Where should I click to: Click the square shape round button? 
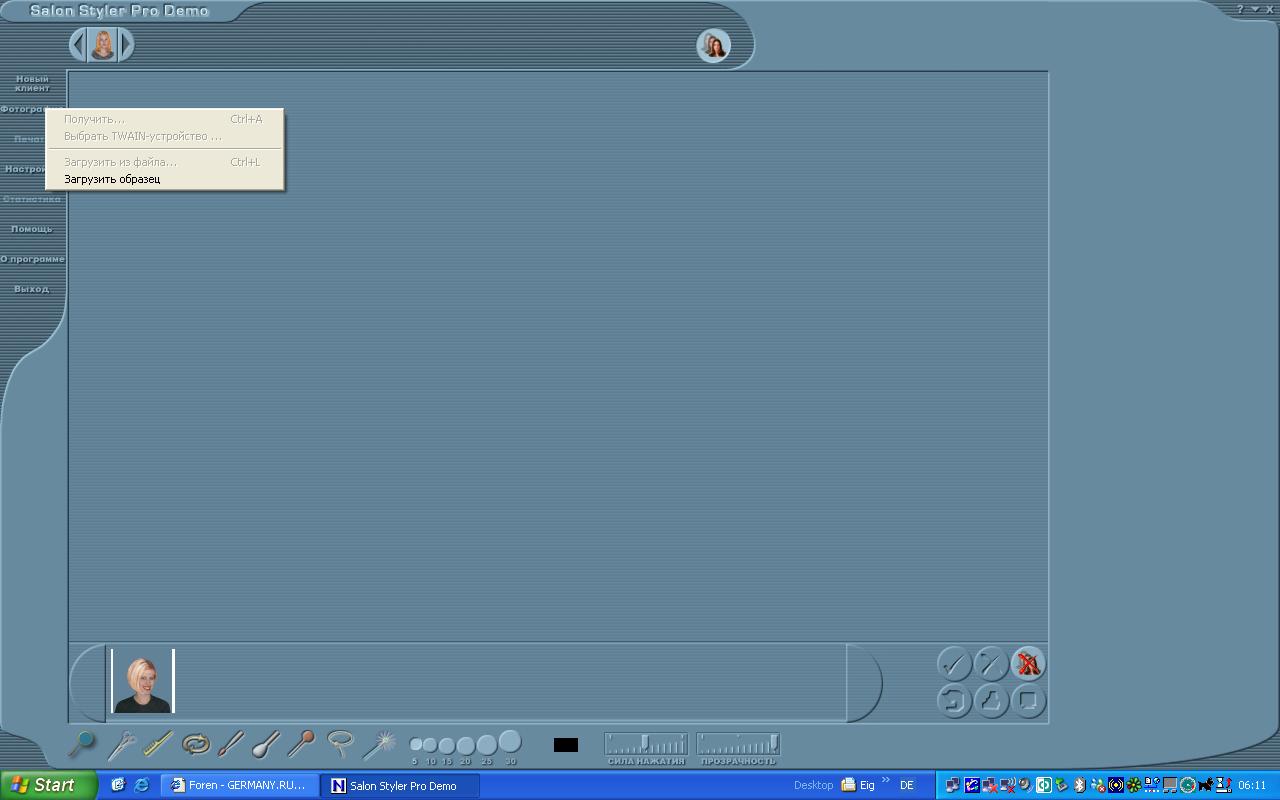[x=1027, y=700]
